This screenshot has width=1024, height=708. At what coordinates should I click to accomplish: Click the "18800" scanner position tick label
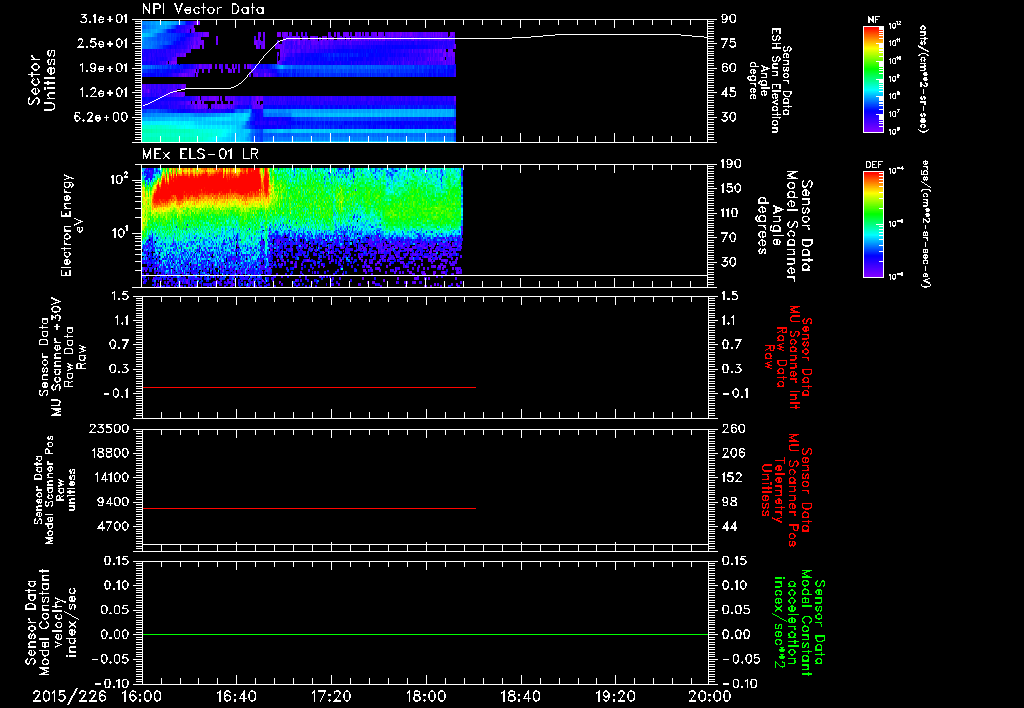tap(108, 453)
